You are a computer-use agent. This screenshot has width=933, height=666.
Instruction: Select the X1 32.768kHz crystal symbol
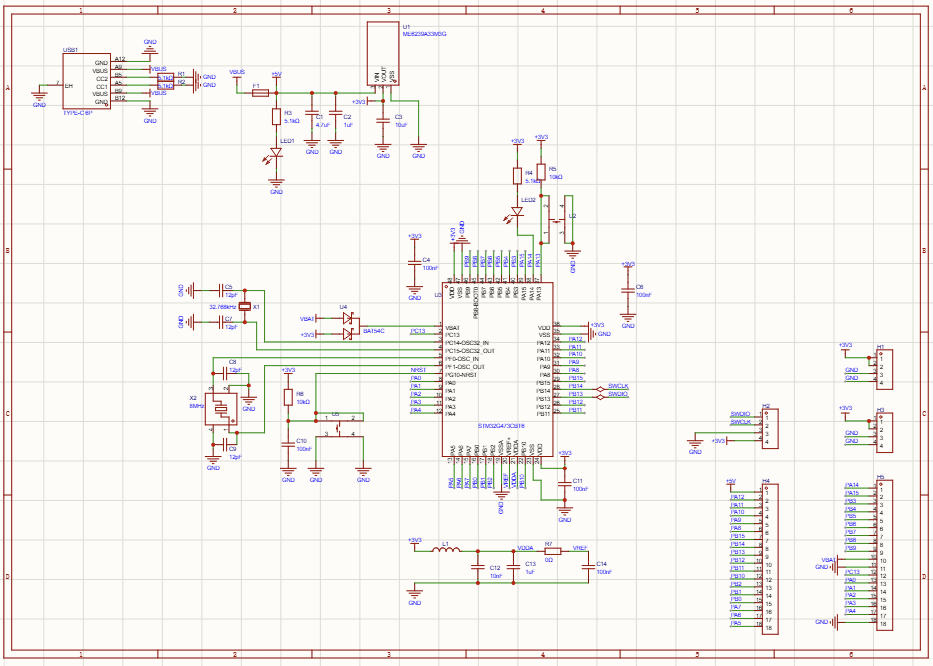coord(246,307)
